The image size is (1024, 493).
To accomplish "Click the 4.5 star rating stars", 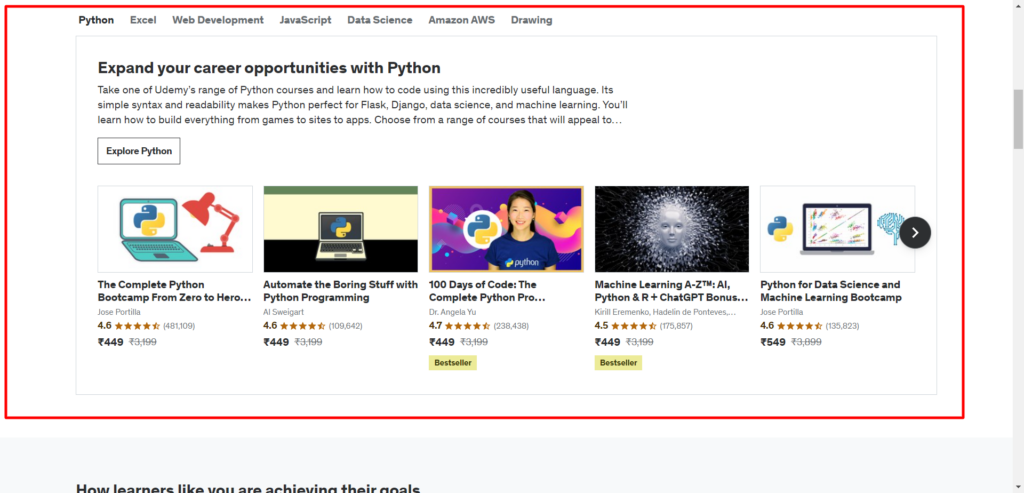I will pos(634,326).
